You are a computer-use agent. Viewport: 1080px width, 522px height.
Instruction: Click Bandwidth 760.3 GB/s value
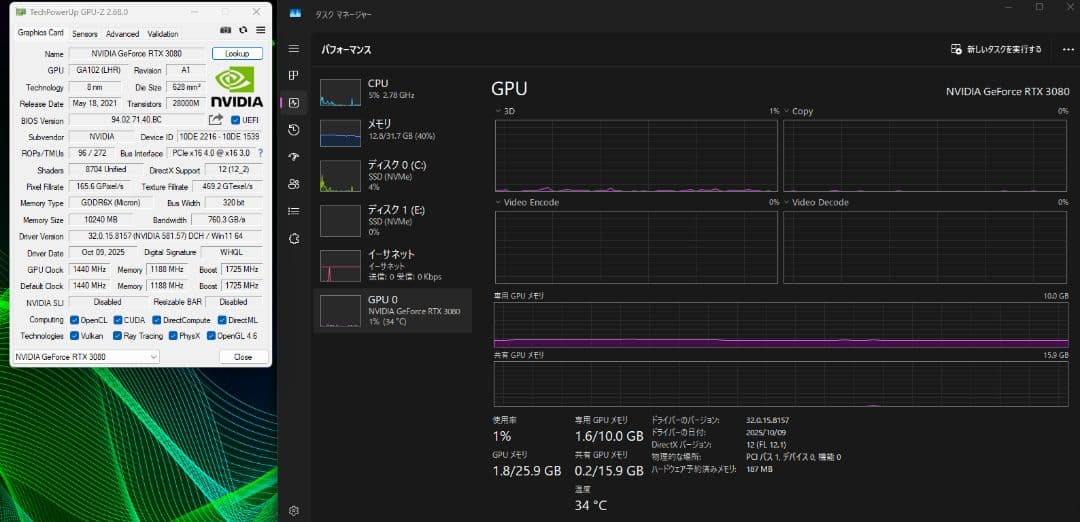(x=226, y=220)
